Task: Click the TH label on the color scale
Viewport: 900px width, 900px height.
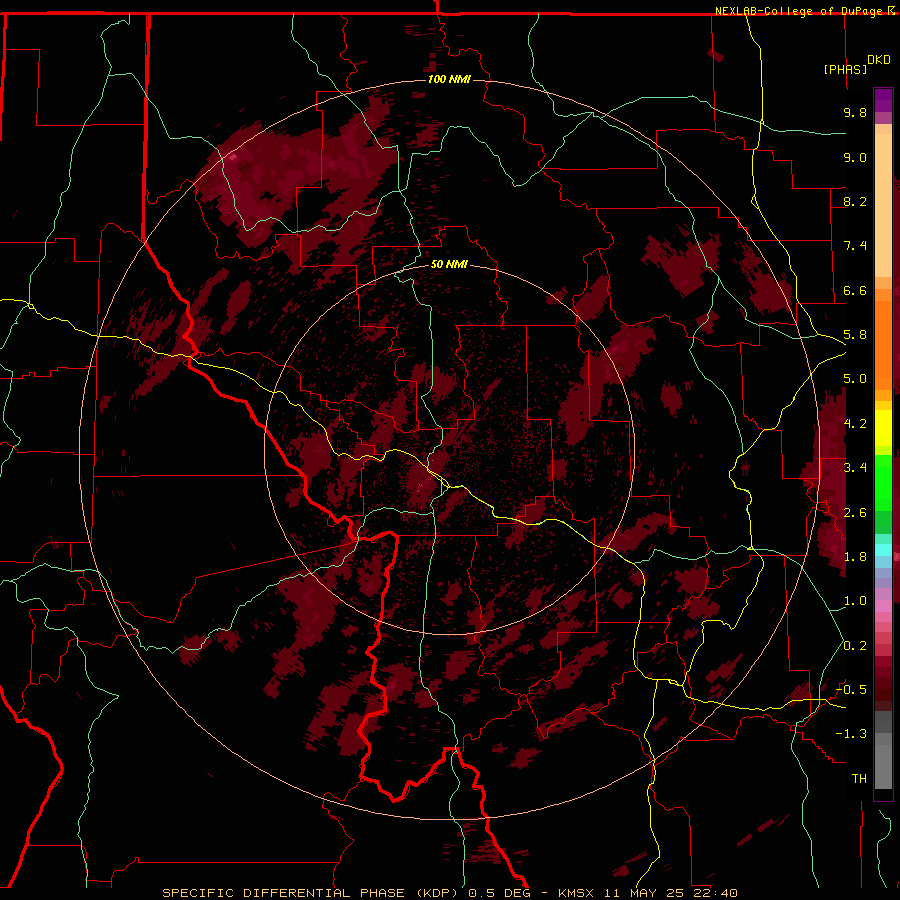Action: tap(859, 779)
